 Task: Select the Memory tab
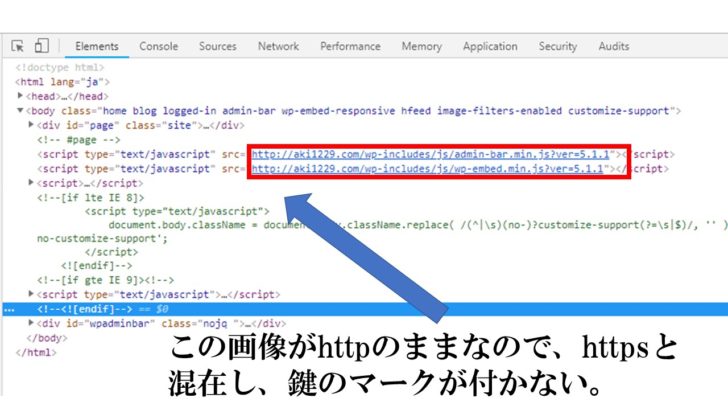point(422,46)
